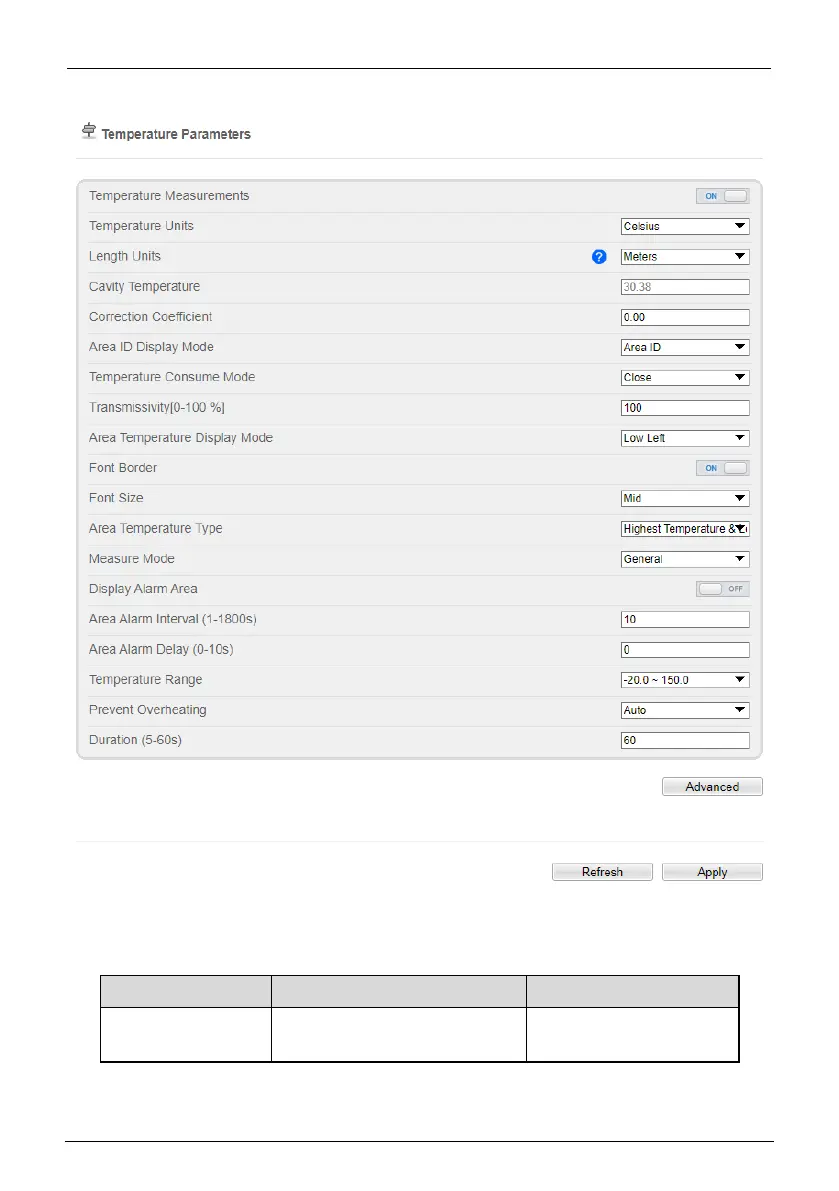Expand the Prevent Overheating dropdown
Viewport: 839px width, 1191px height.
[685, 710]
